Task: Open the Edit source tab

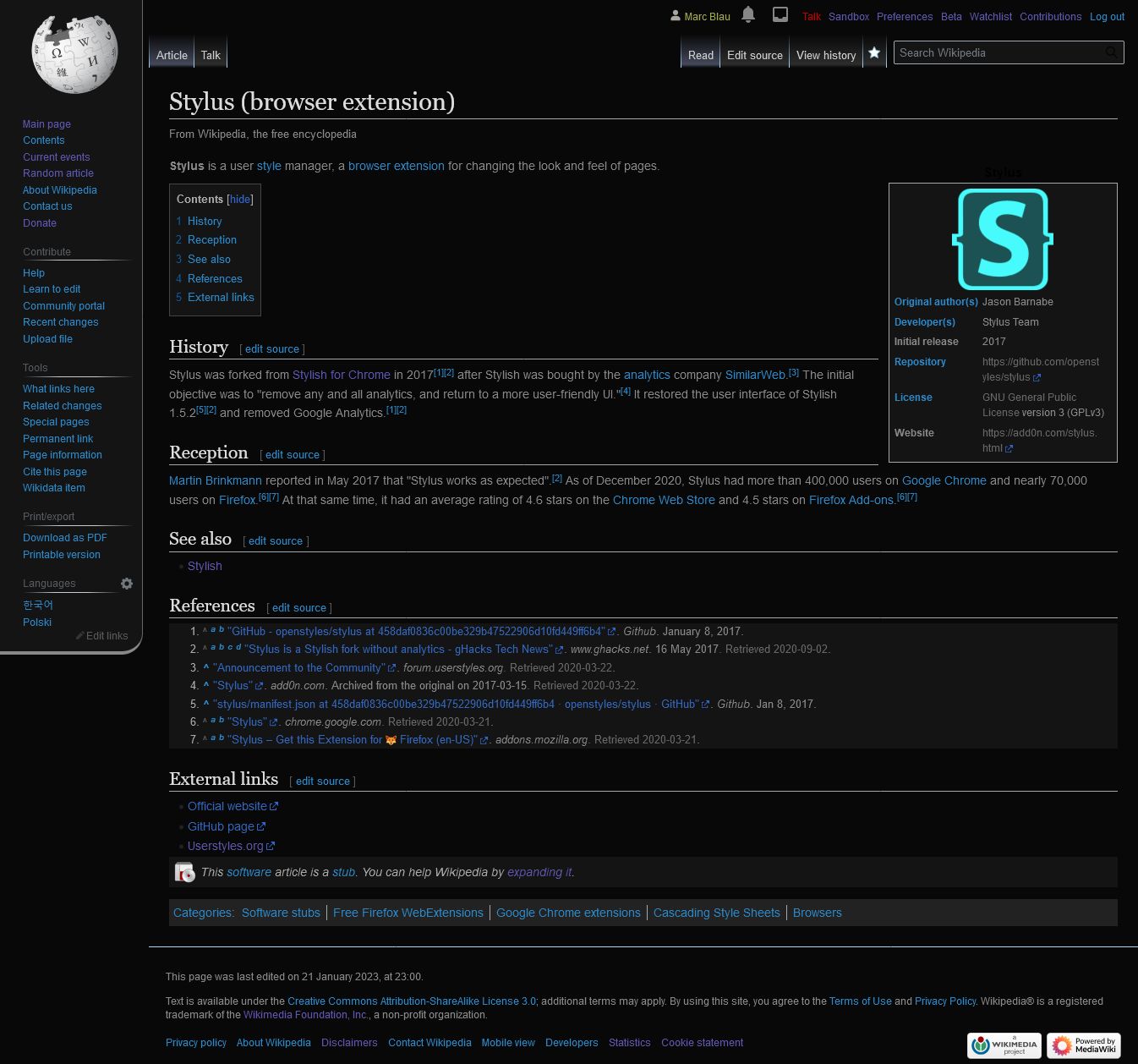Action: (755, 55)
